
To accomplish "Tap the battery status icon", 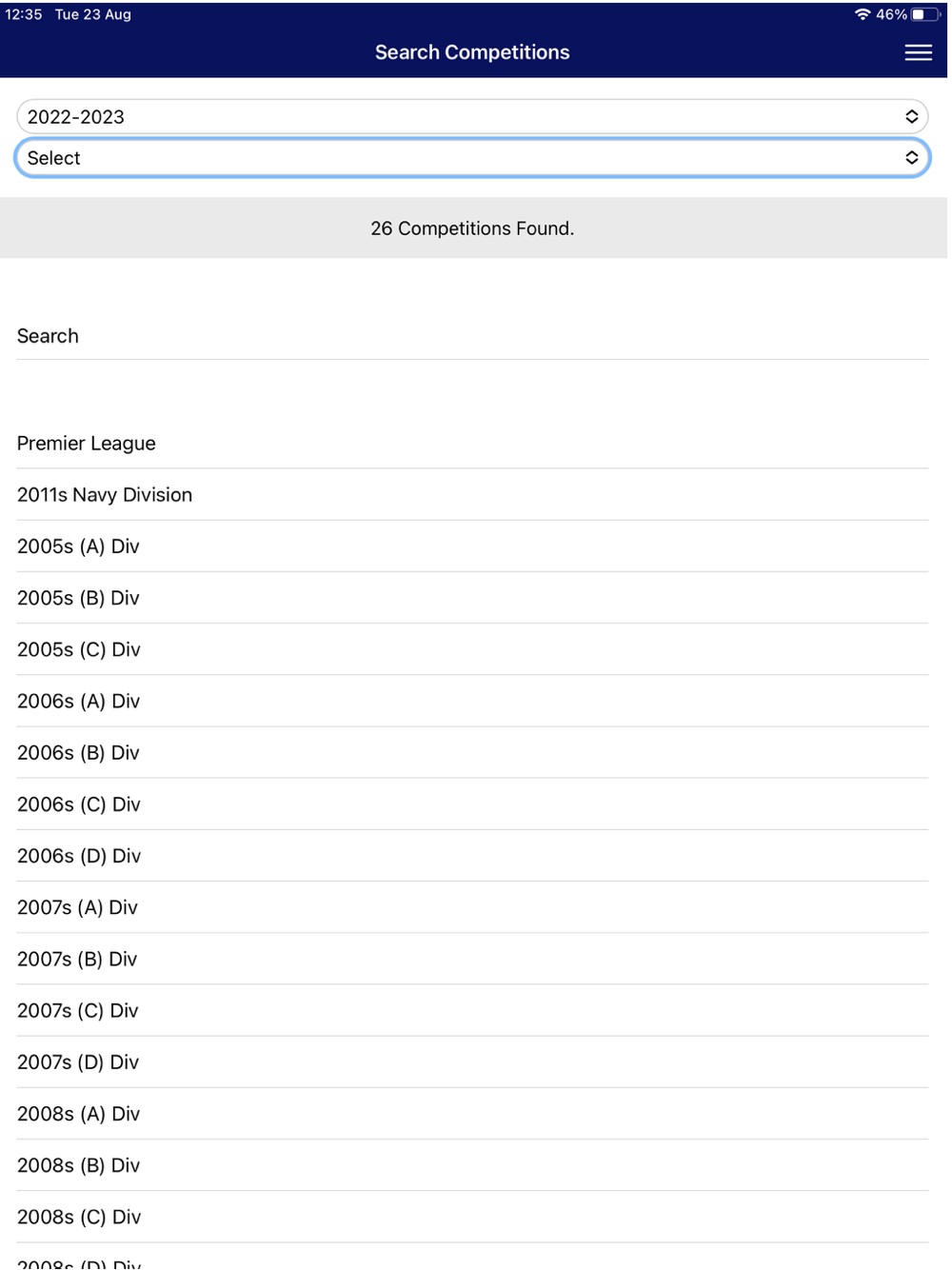I will 924,14.
